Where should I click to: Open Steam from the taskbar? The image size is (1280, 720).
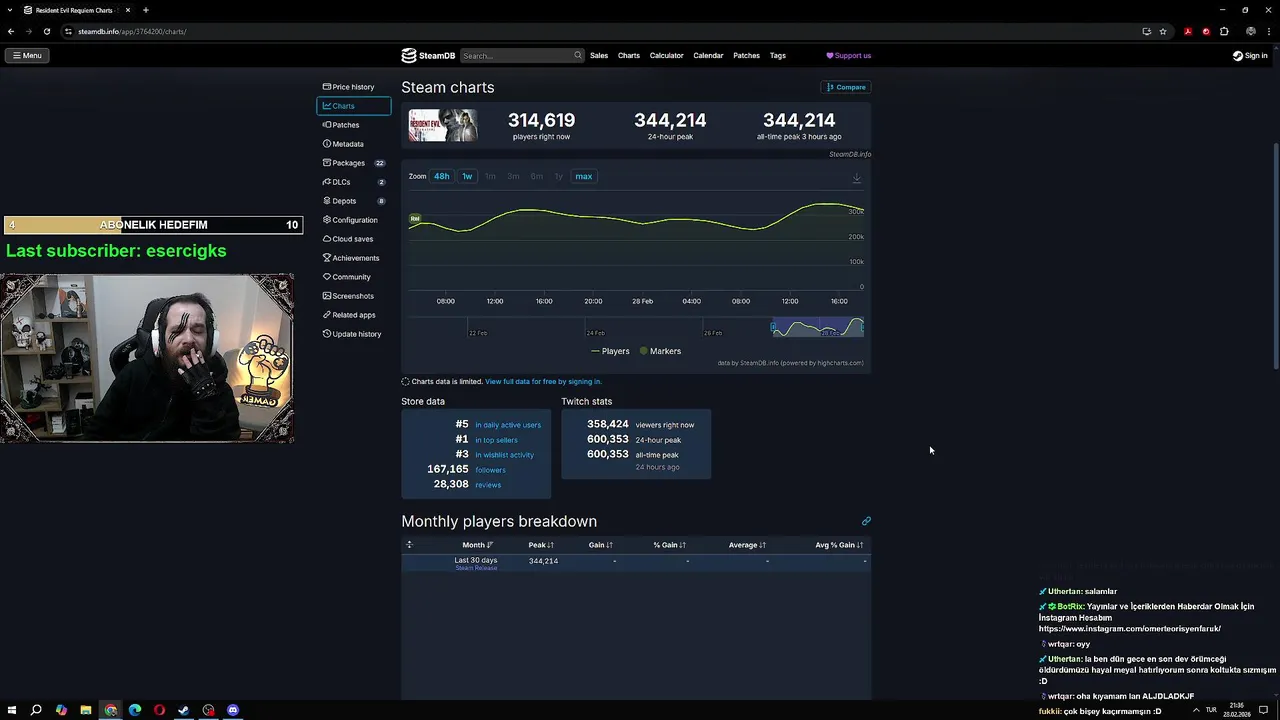coord(184,710)
